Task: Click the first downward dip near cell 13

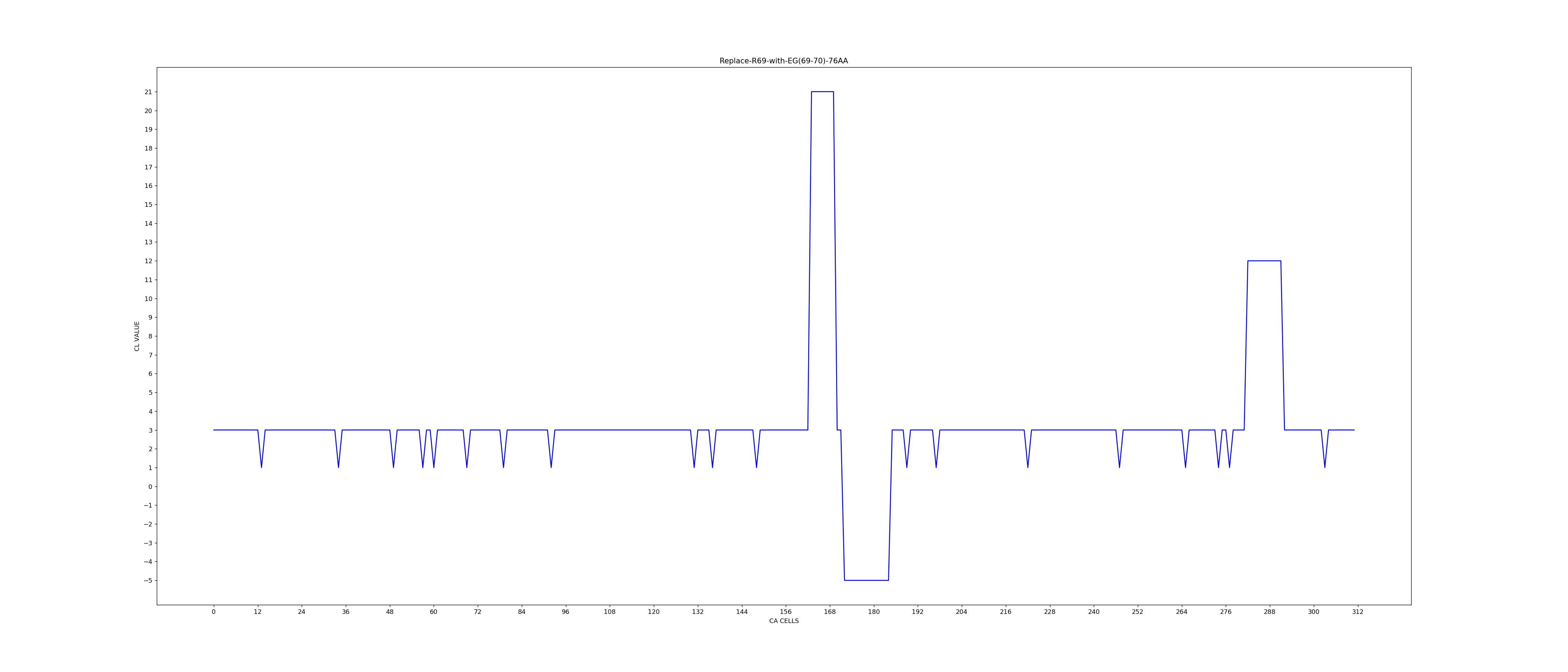Action: tap(261, 466)
